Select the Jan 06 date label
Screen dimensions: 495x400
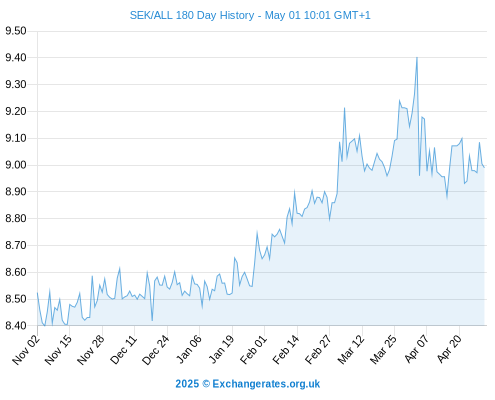click(189, 349)
